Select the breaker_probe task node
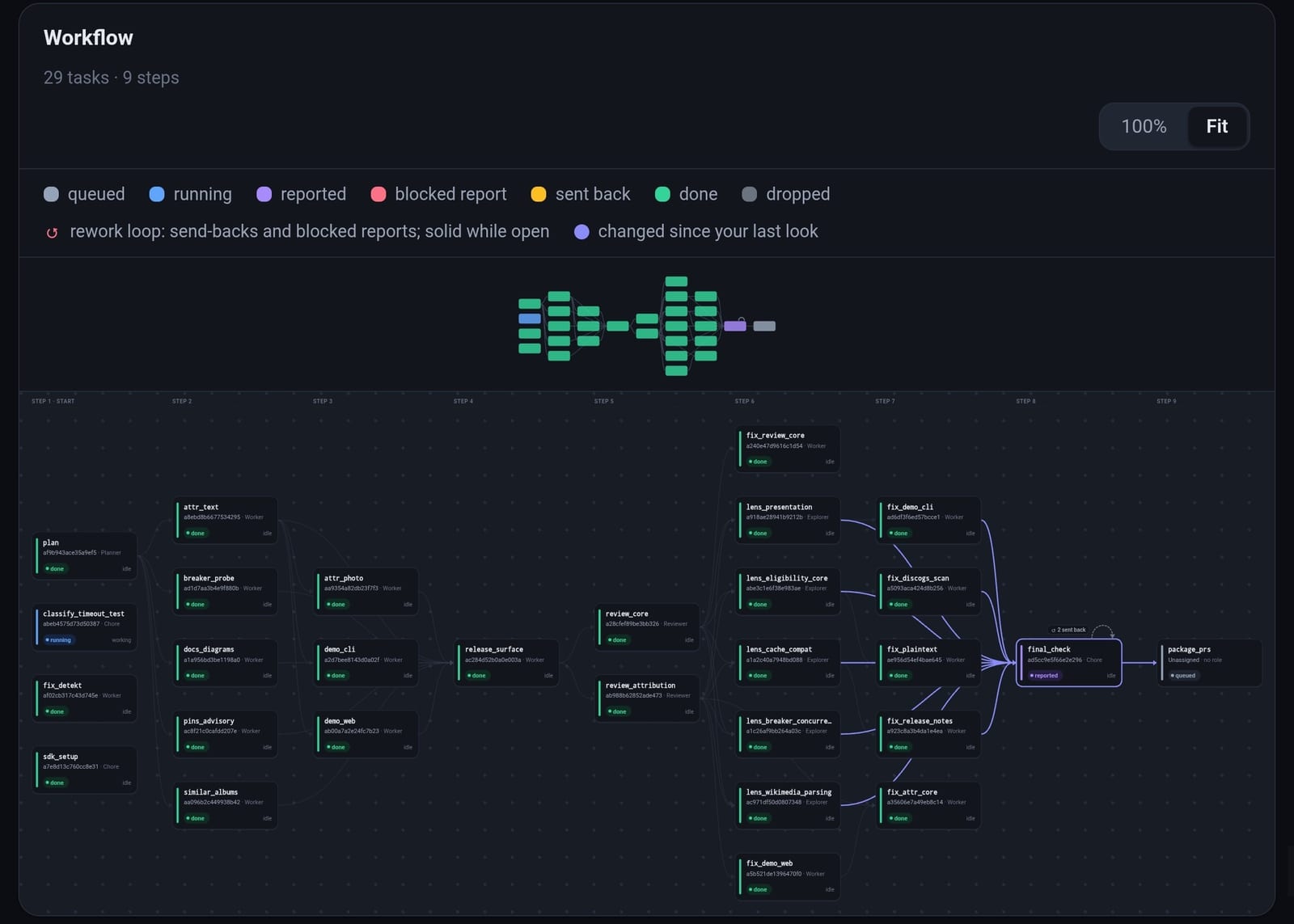1294x924 pixels. pos(226,591)
